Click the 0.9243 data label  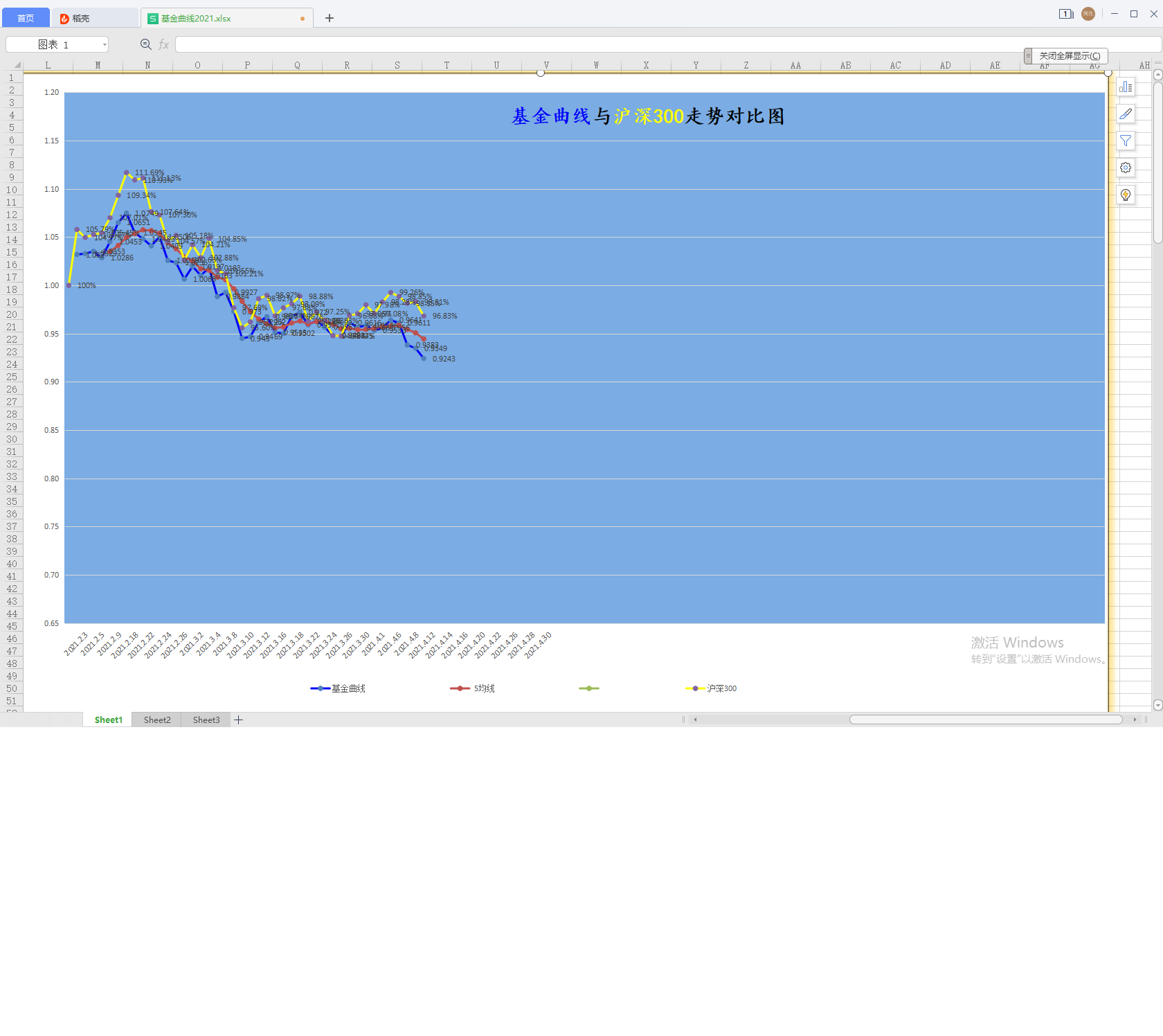pos(444,359)
